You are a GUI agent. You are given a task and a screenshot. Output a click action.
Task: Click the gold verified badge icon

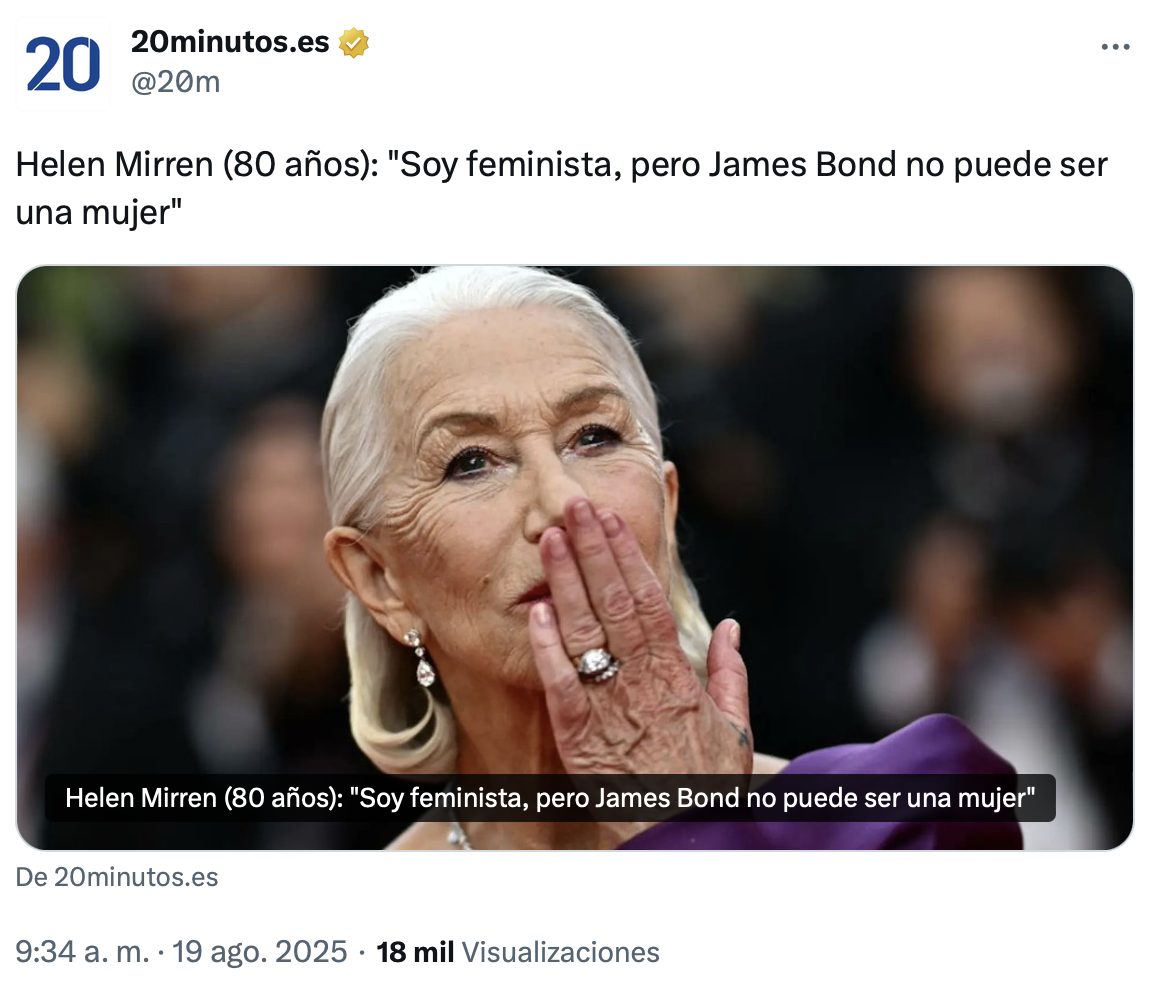pyautogui.click(x=353, y=43)
